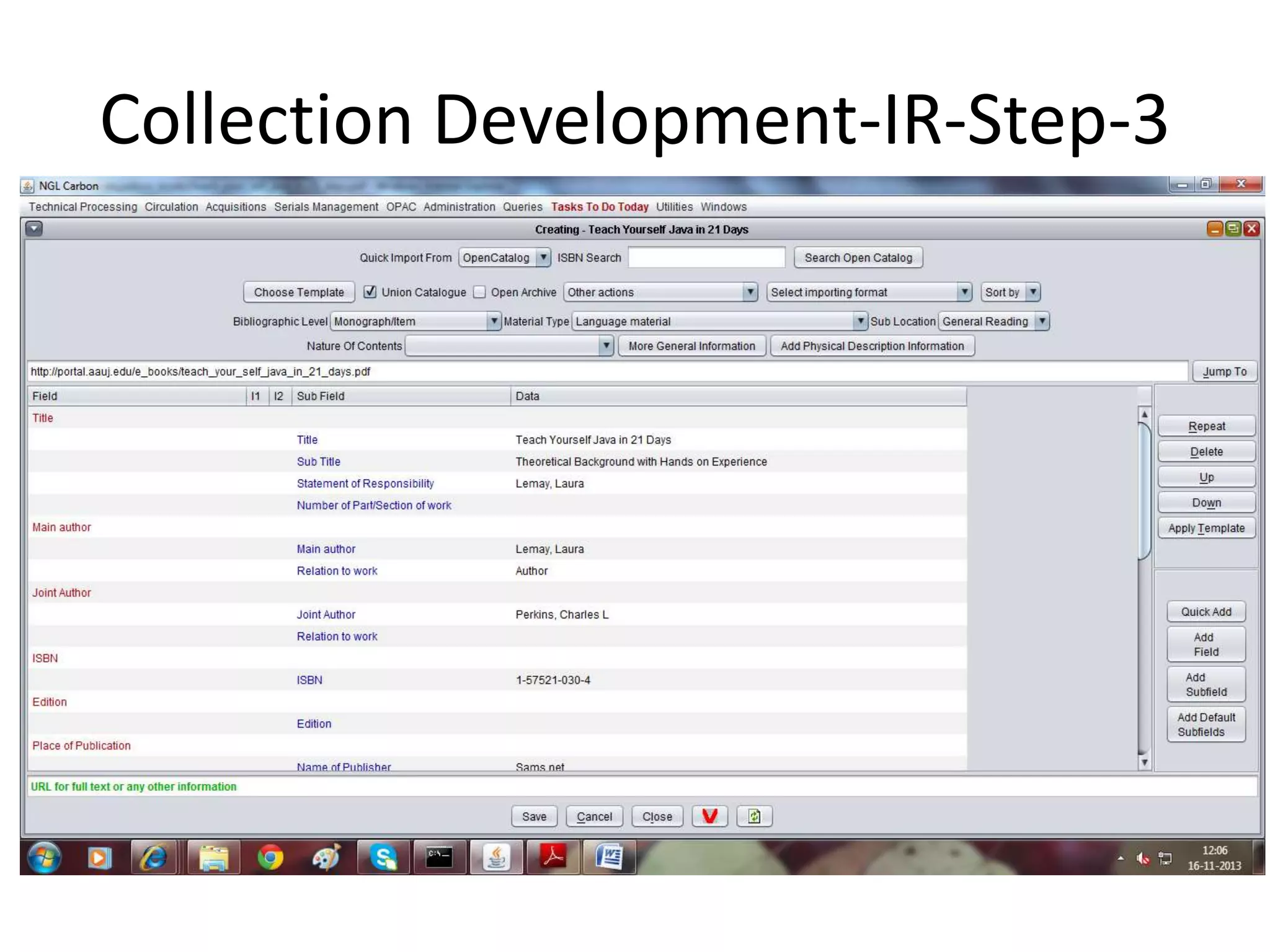Open Select importing format dropdown
This screenshot has width=1270, height=952.
[x=869, y=292]
